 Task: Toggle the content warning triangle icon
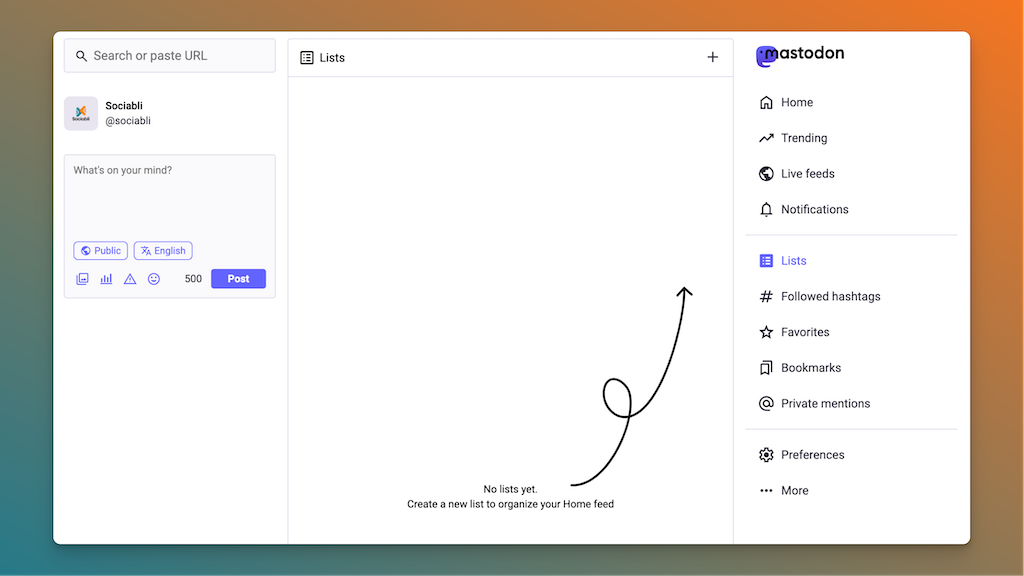(x=130, y=279)
